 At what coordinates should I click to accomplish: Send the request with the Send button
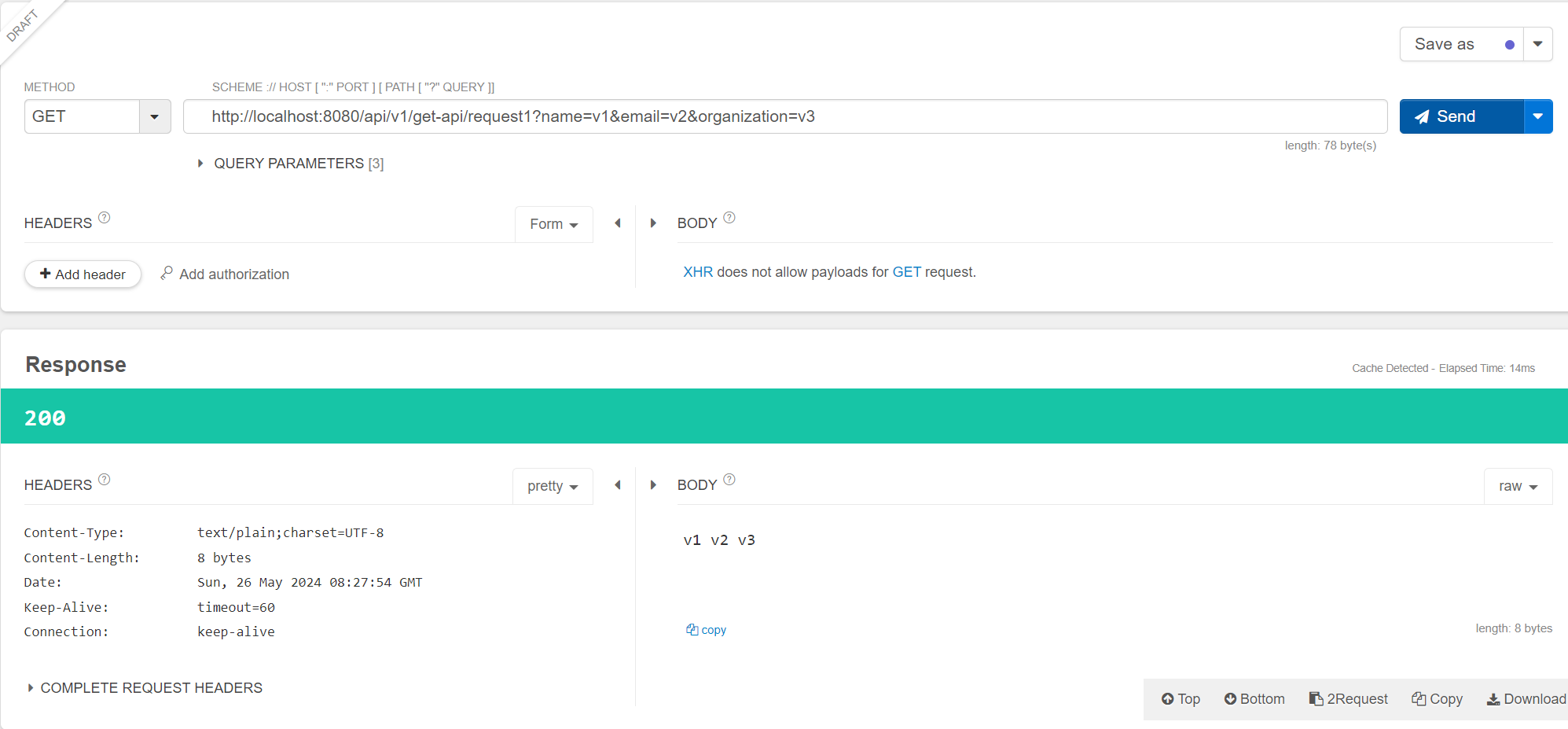pyautogui.click(x=1461, y=116)
